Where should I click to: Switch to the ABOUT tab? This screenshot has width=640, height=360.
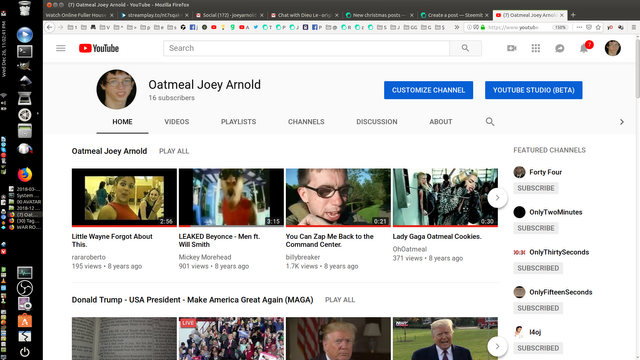click(441, 122)
